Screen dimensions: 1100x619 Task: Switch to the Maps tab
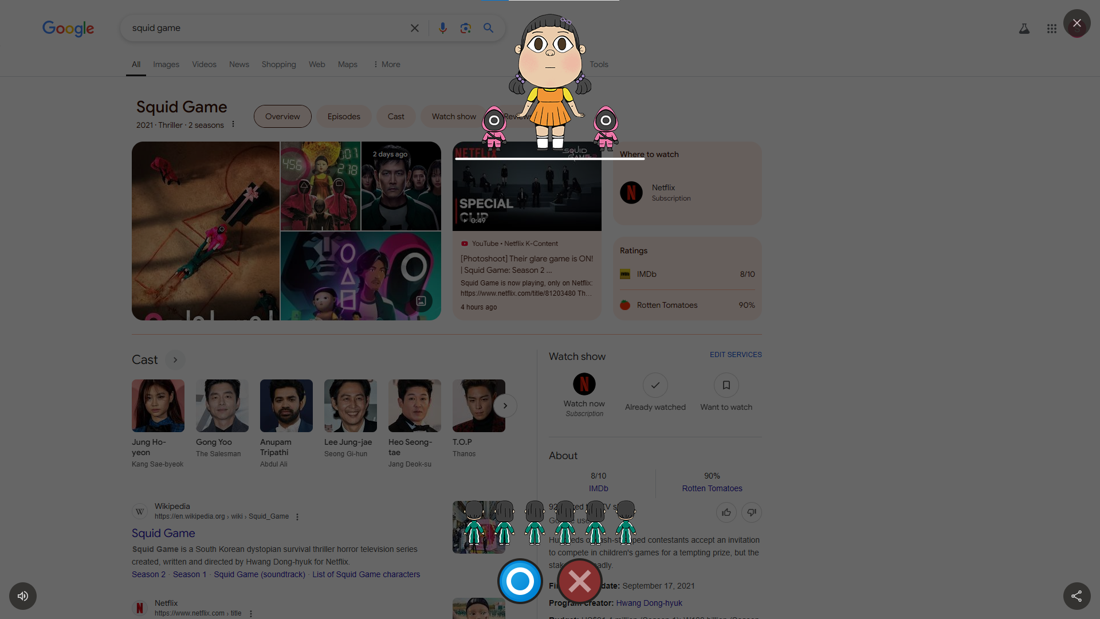347,65
